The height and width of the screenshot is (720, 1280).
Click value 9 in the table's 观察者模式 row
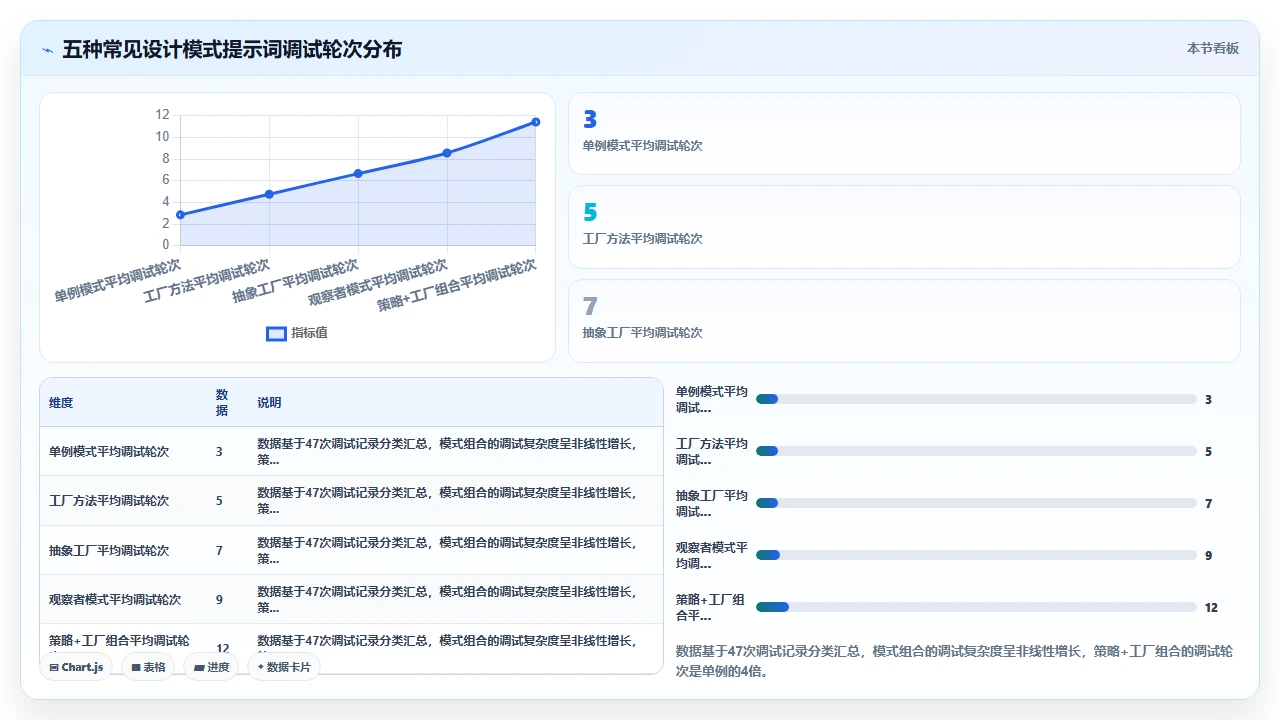[x=219, y=600]
